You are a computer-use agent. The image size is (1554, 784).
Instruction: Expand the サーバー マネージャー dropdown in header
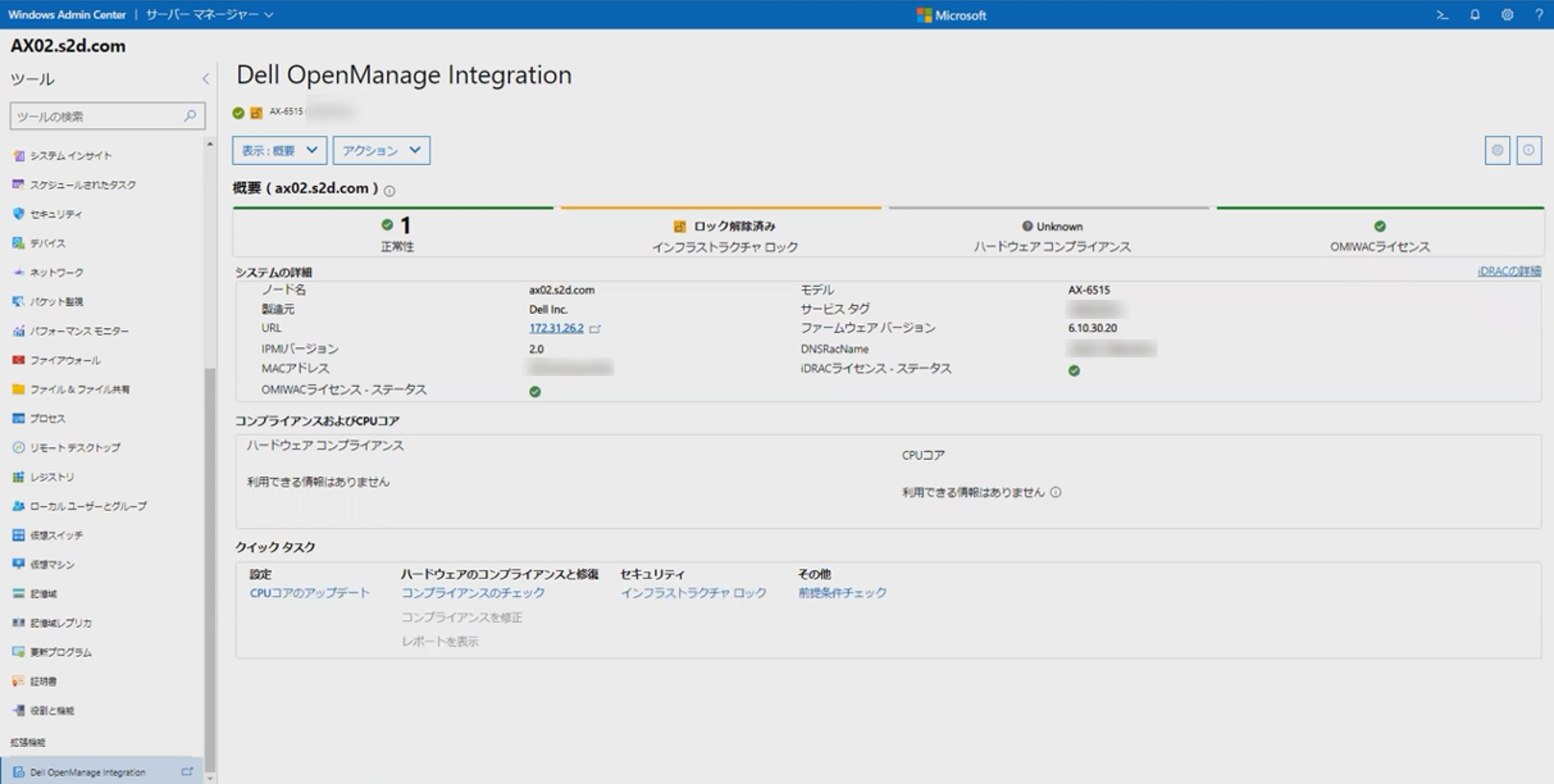(209, 15)
